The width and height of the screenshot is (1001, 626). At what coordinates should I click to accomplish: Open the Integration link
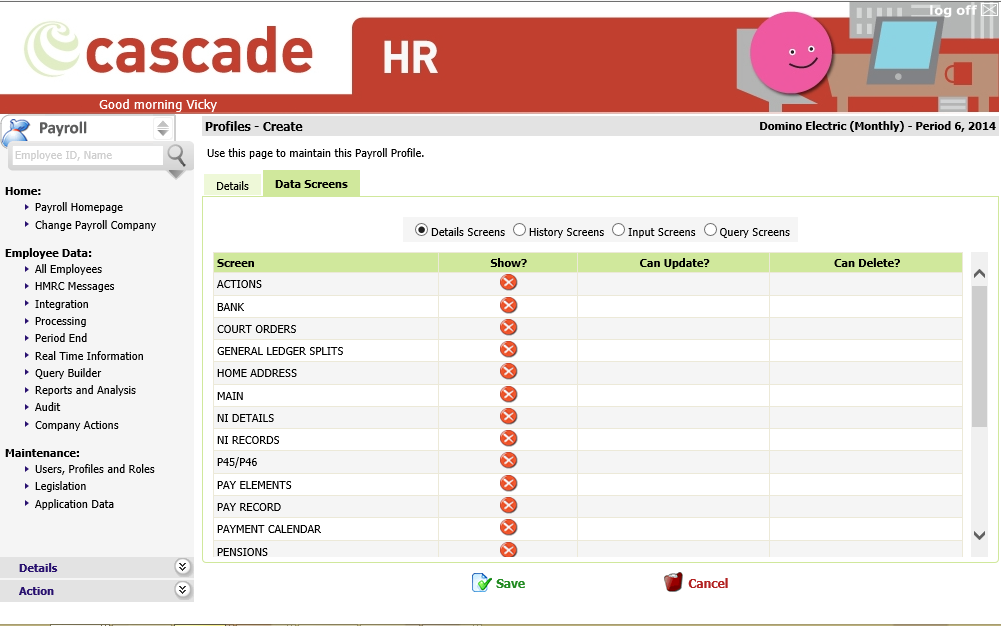[61, 304]
